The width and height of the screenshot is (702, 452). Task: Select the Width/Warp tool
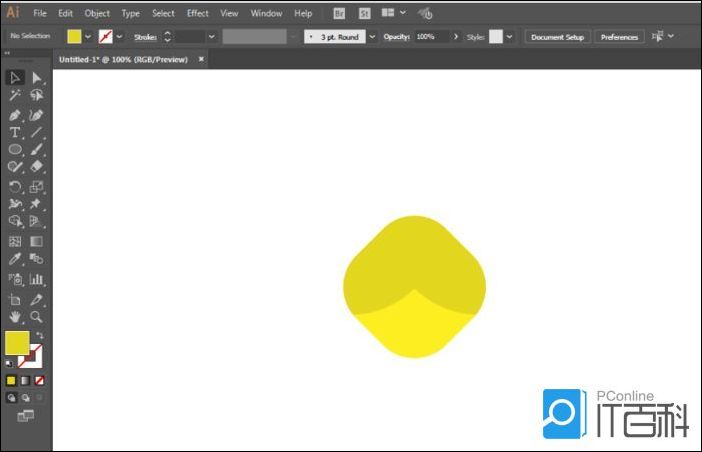[x=15, y=204]
